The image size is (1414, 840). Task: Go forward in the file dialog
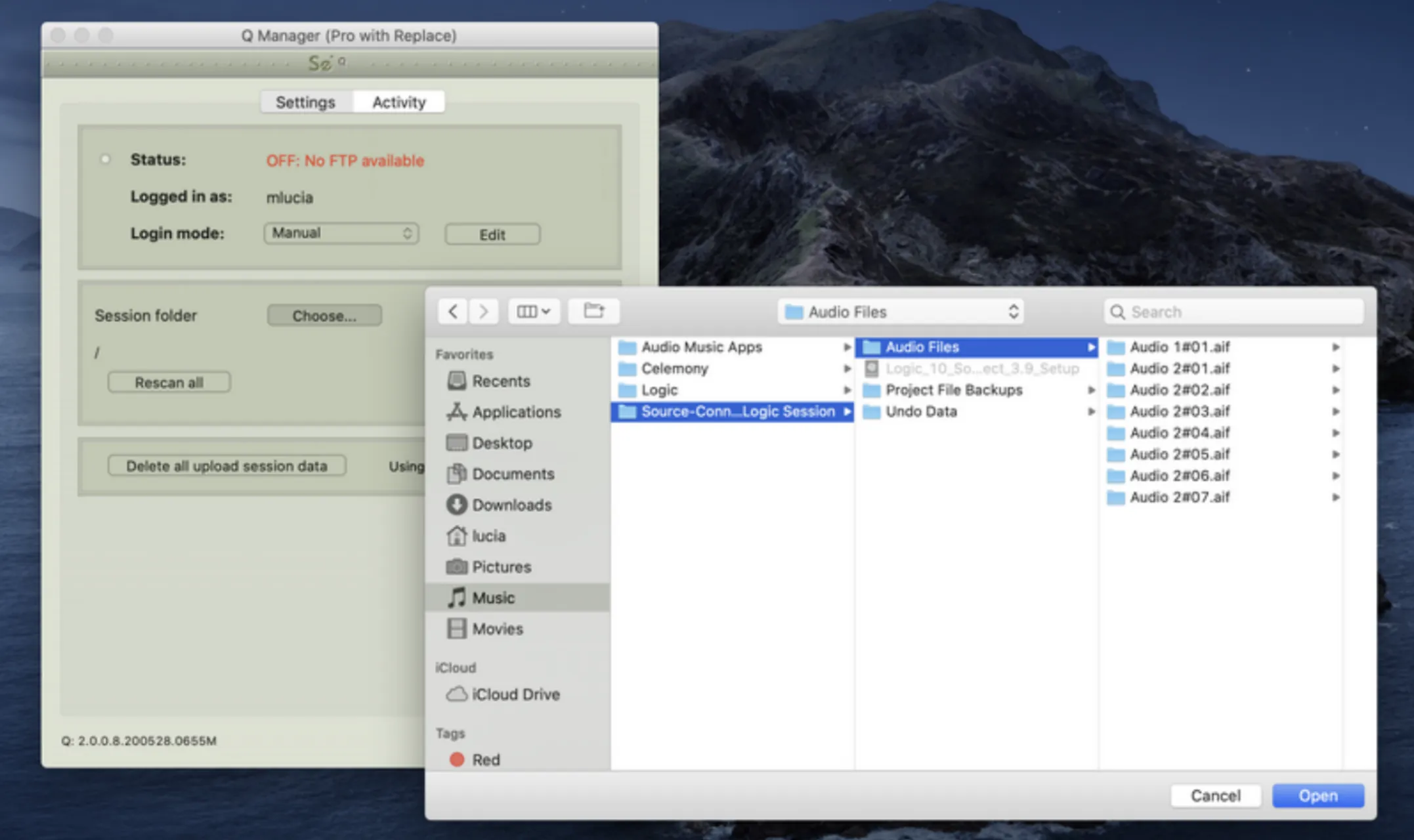(x=484, y=311)
